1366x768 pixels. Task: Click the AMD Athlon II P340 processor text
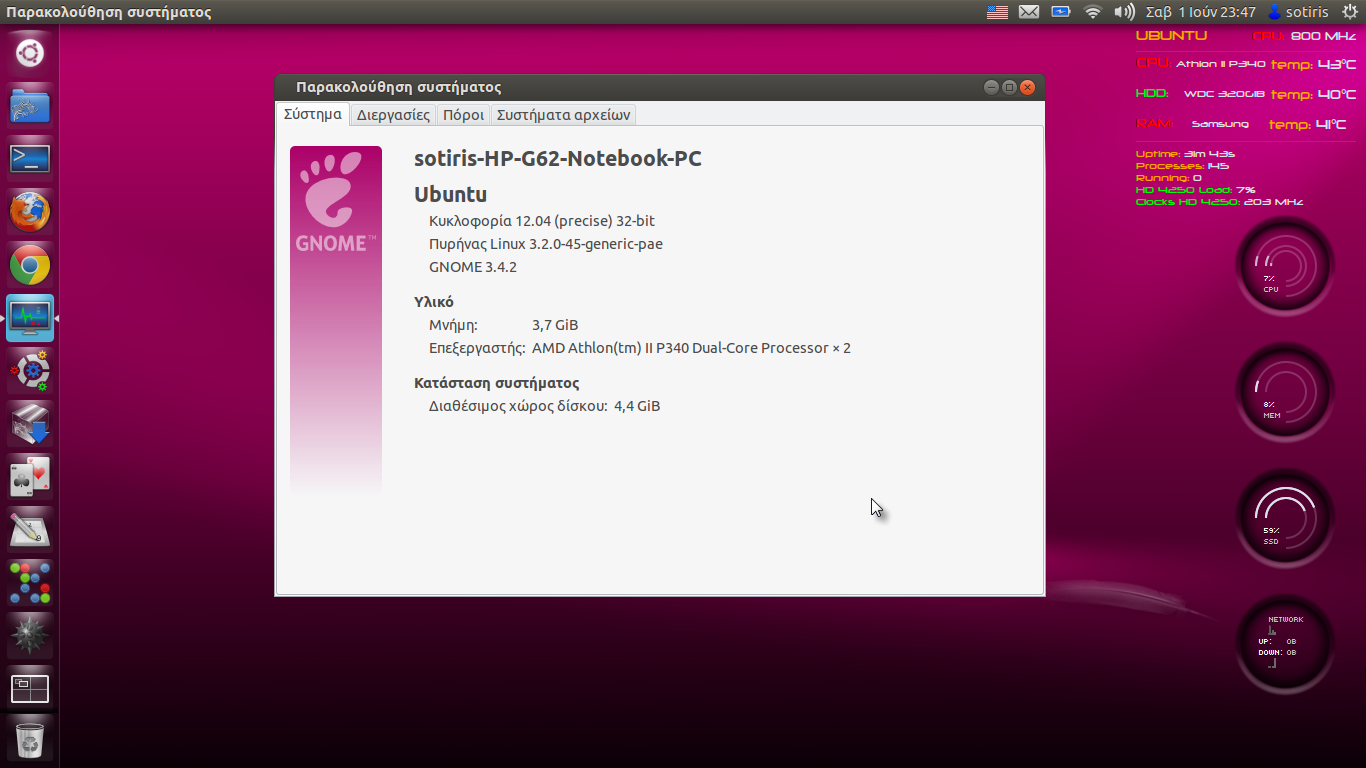click(691, 348)
